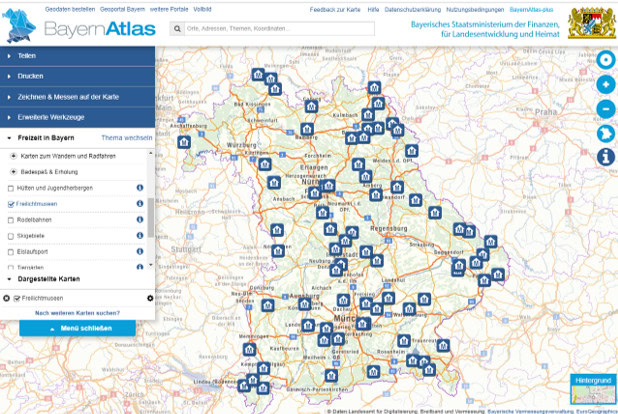Viewport: 618px width, 414px height.
Task: Click theme list scrollbar down arrow
Action: pyautogui.click(x=151, y=265)
